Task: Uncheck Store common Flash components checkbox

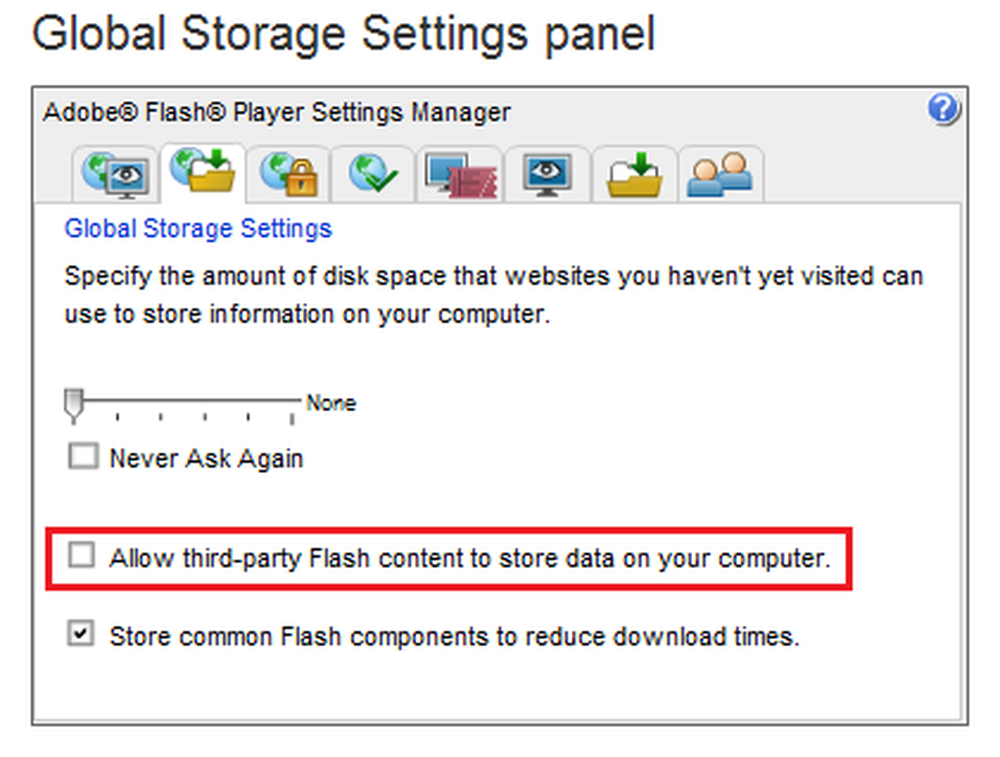Action: click(x=81, y=634)
